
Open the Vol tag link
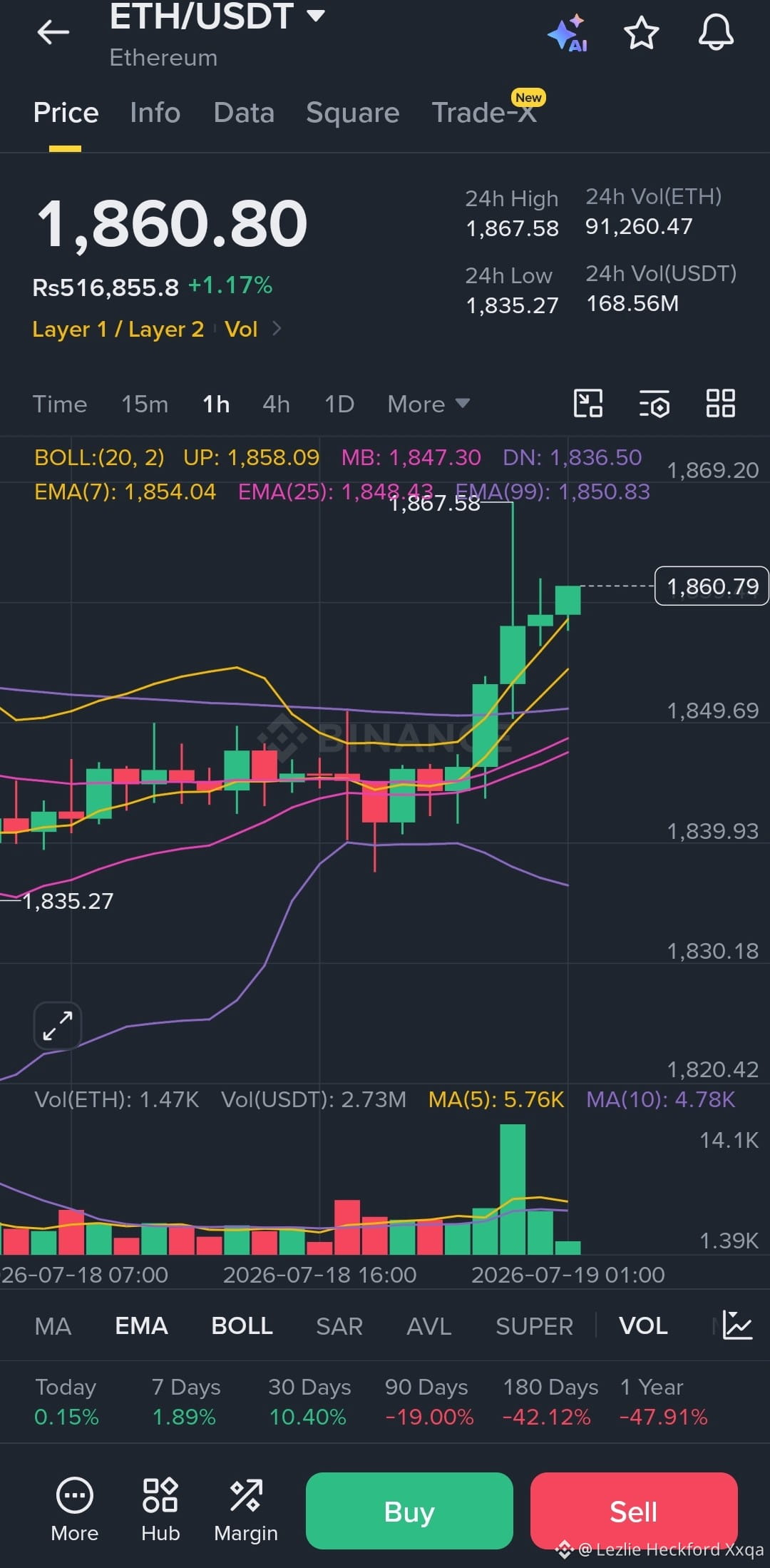point(241,329)
